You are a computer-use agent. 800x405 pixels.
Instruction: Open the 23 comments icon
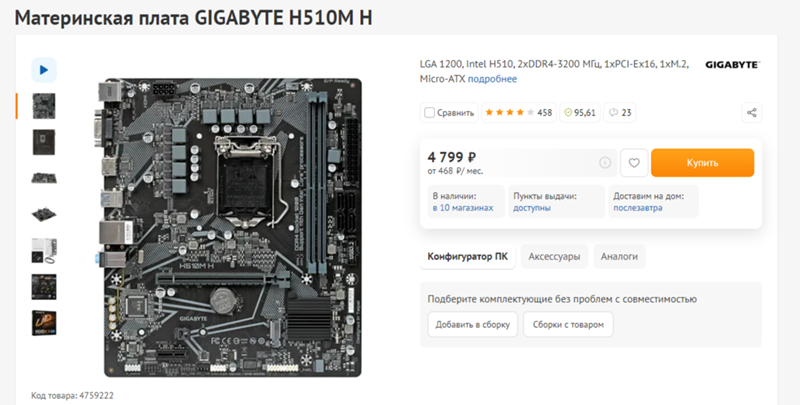[x=620, y=113]
